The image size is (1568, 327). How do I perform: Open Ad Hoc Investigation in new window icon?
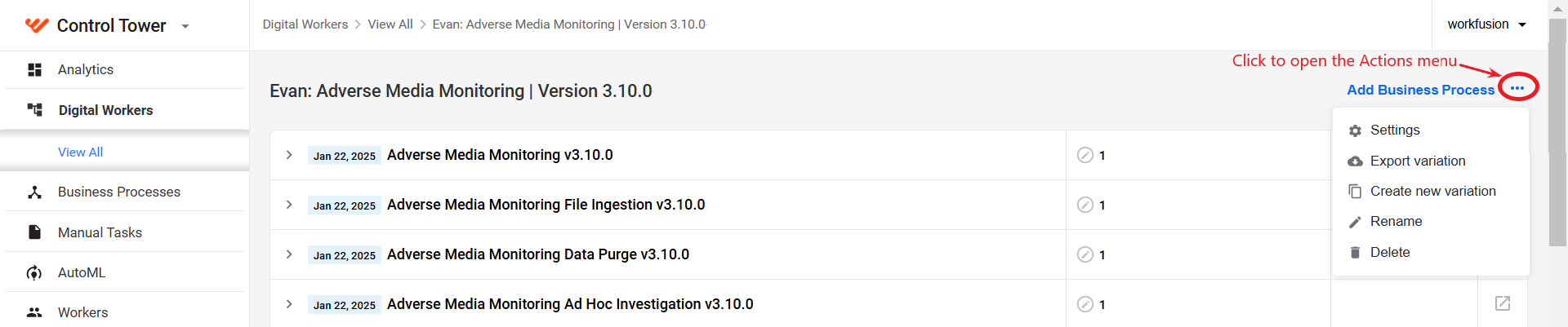[1503, 303]
